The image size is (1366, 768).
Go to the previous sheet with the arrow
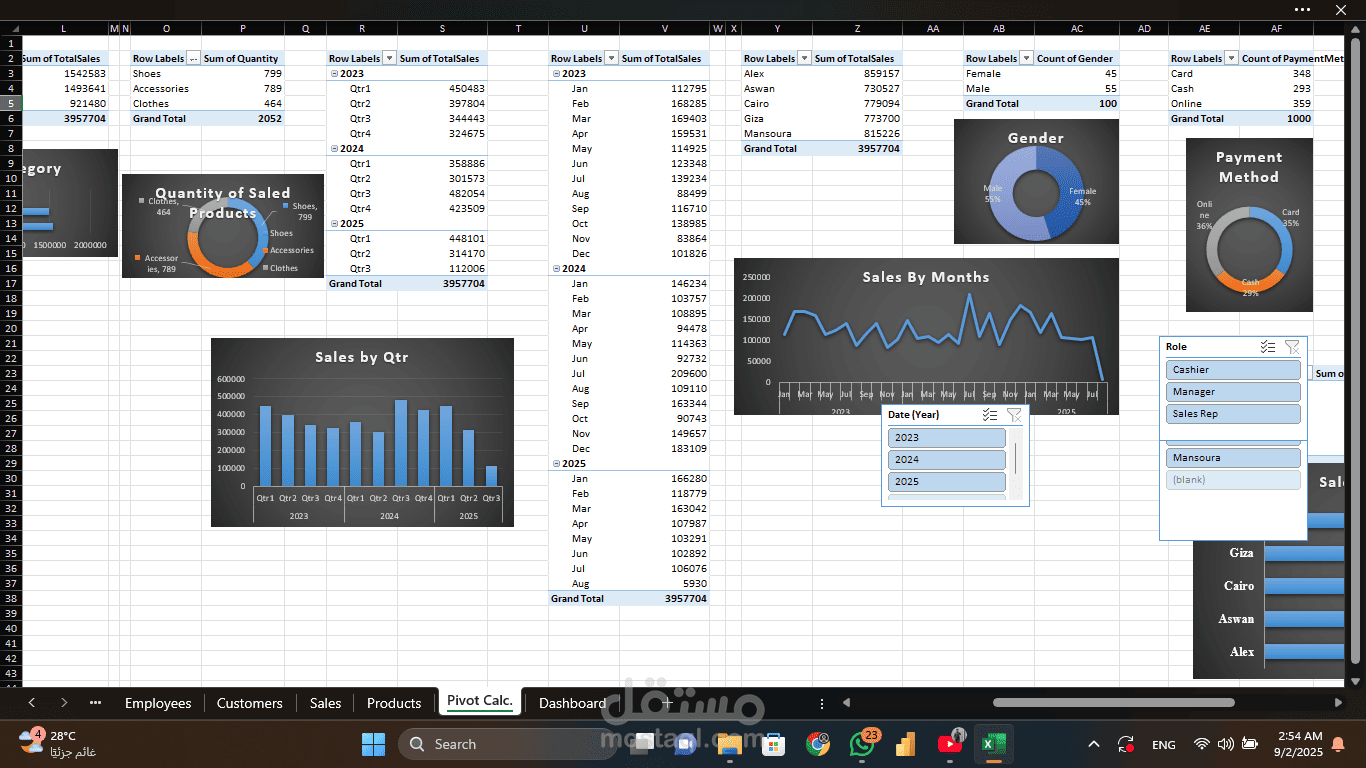32,703
